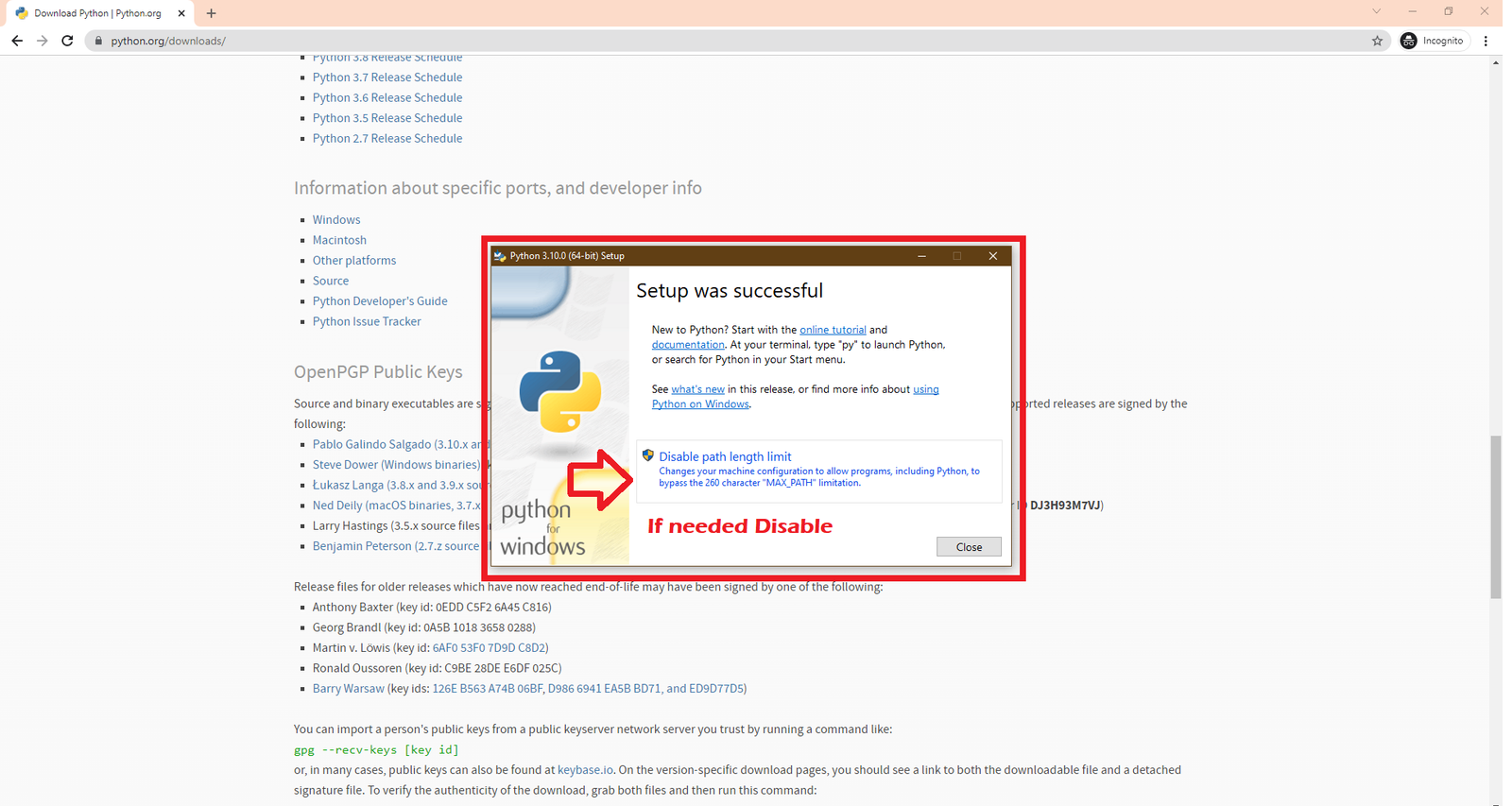Click the site lock icon in address bar
The width and height of the screenshot is (1512, 806).
click(x=98, y=41)
